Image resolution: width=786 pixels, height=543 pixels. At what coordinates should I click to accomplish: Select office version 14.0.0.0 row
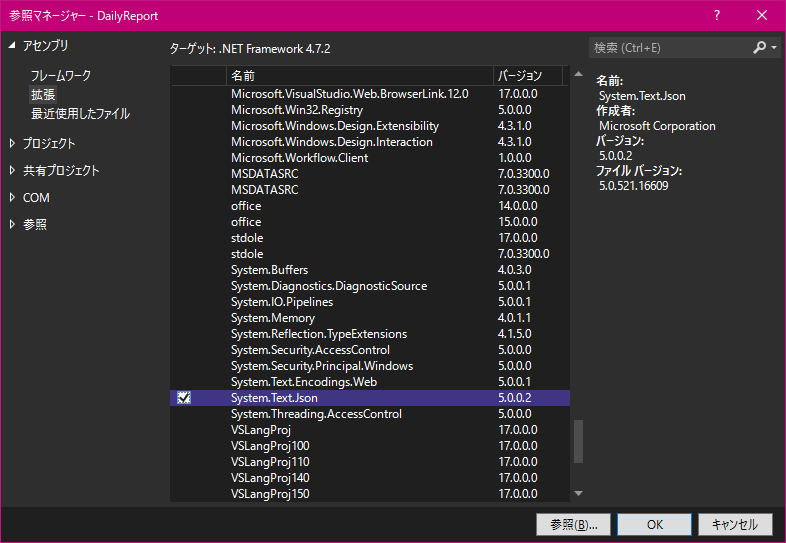tap(370, 206)
